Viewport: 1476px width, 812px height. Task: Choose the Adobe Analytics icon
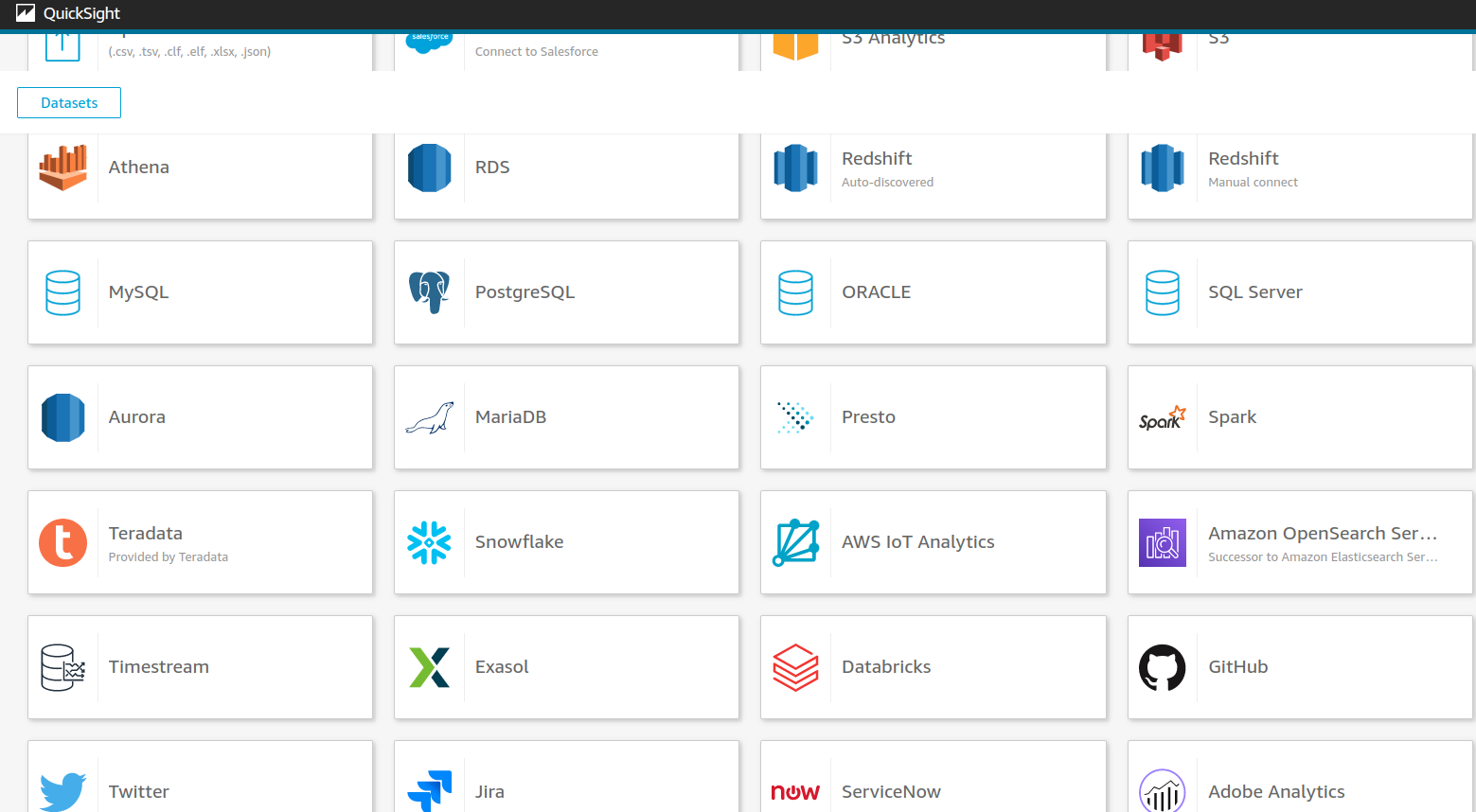pos(1163,791)
